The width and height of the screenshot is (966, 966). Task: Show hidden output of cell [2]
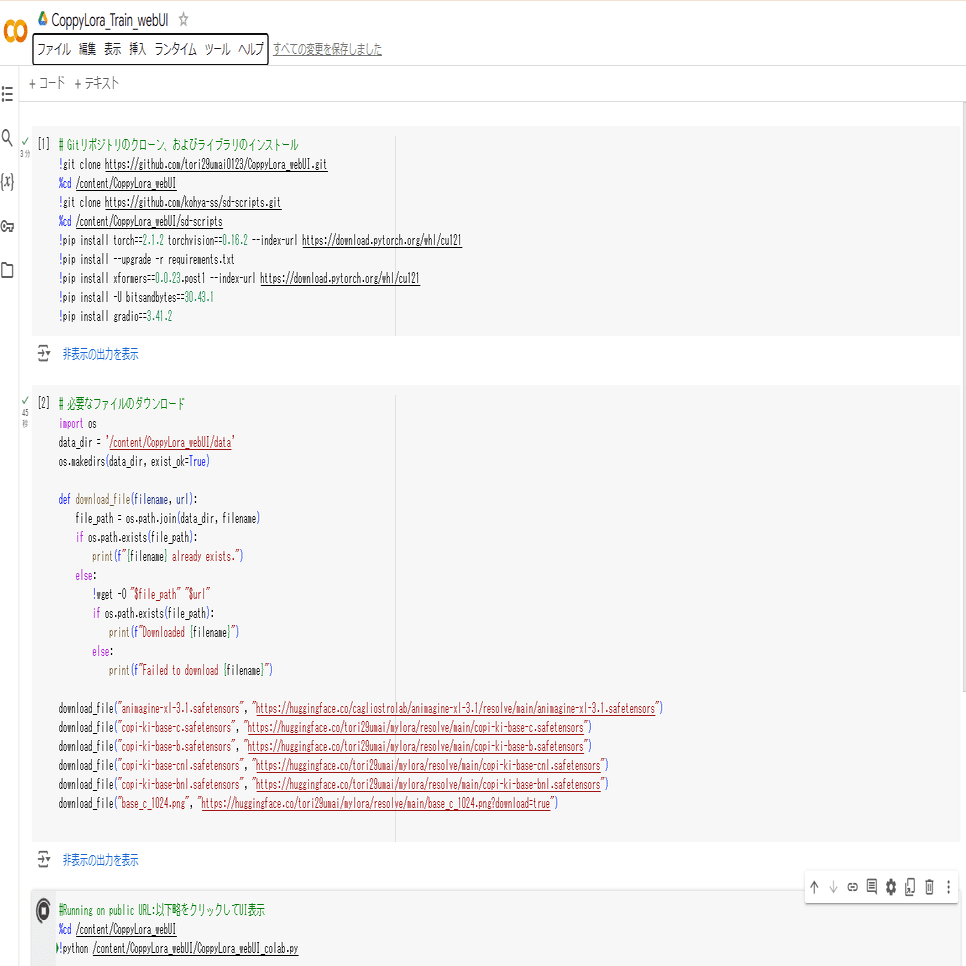(100, 860)
